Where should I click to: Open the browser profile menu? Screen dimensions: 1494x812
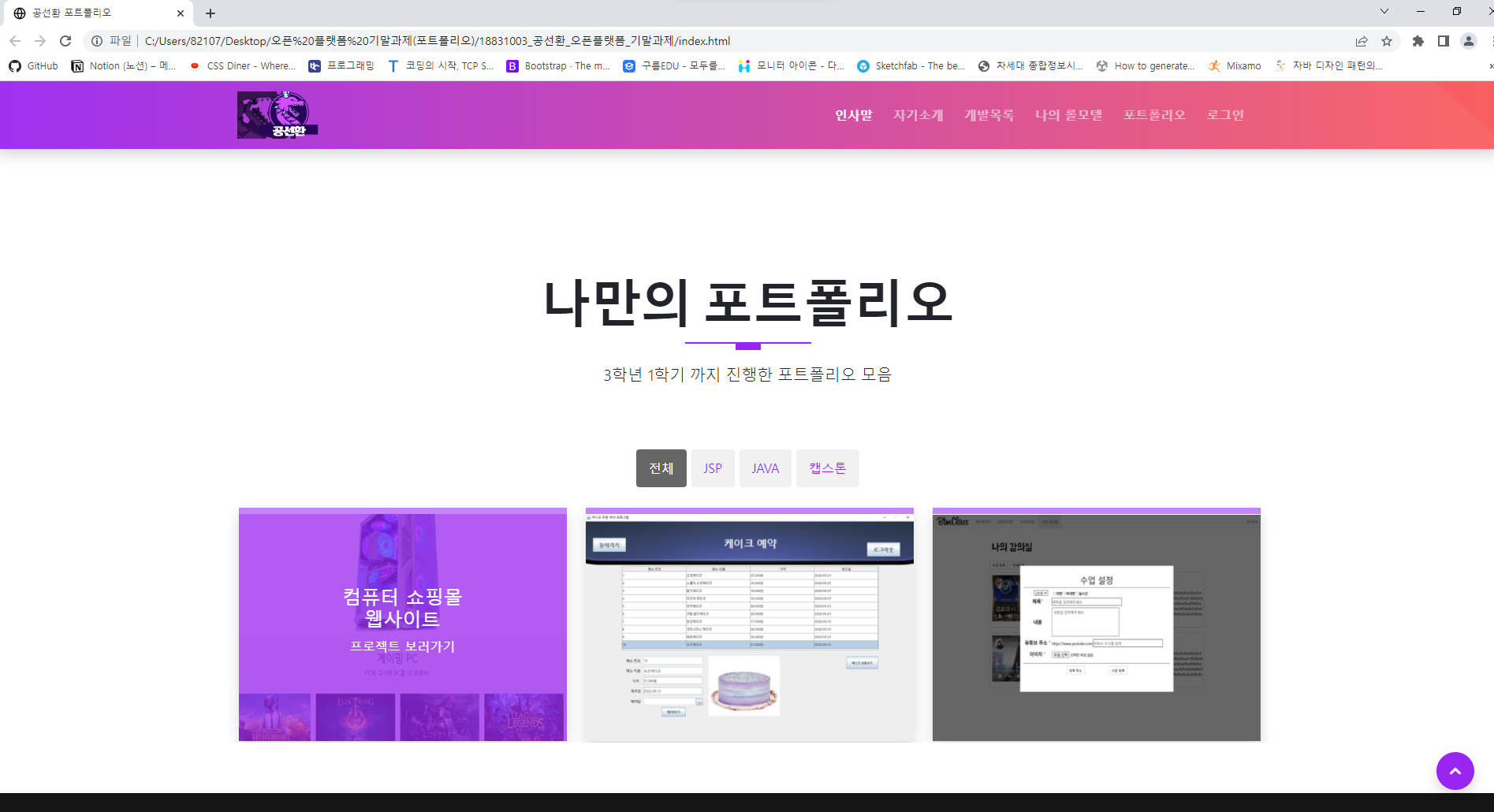[1468, 40]
